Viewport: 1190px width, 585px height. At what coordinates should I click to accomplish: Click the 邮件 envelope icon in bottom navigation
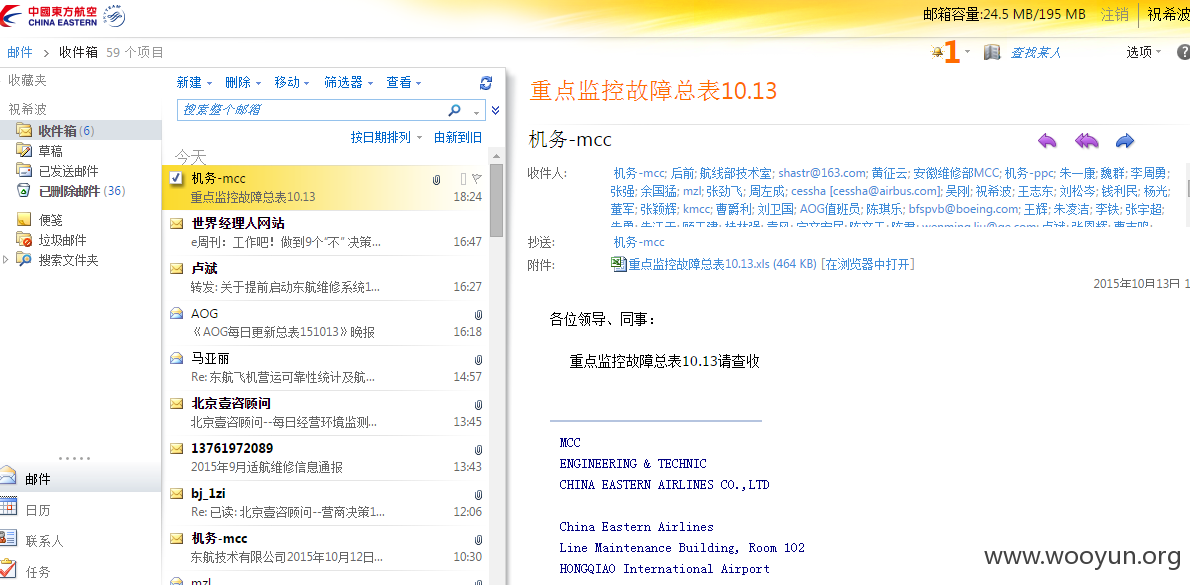pyautogui.click(x=8, y=476)
